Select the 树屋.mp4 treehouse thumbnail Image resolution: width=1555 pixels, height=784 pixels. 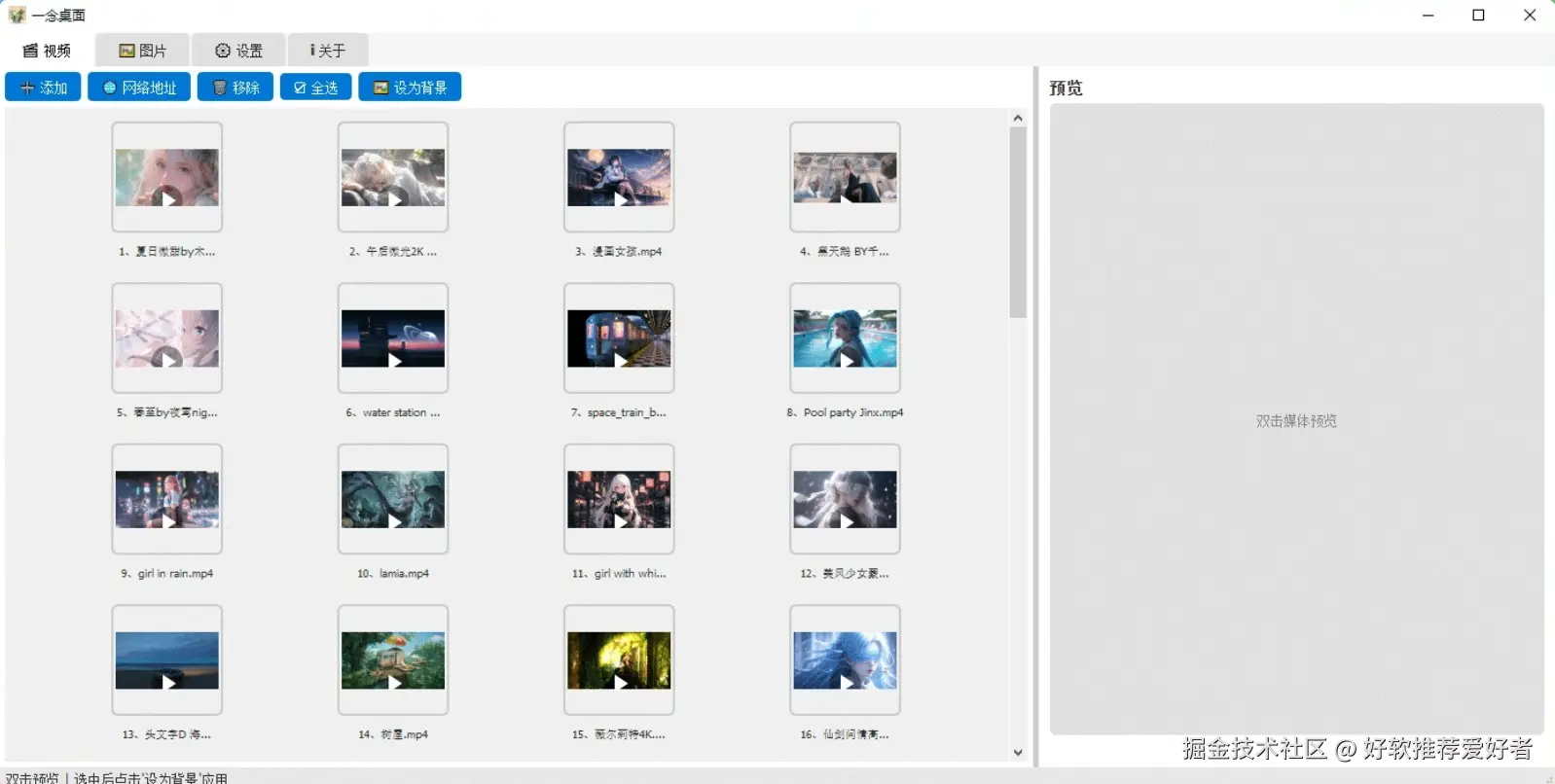(x=393, y=660)
